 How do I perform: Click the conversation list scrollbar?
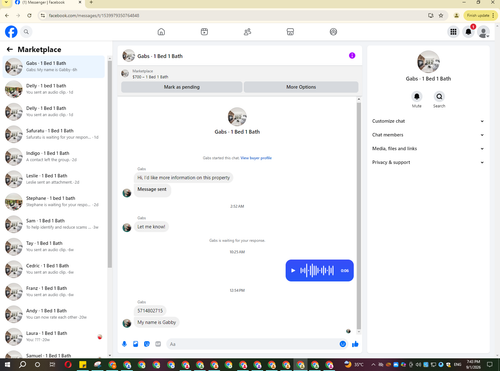(x=110, y=163)
